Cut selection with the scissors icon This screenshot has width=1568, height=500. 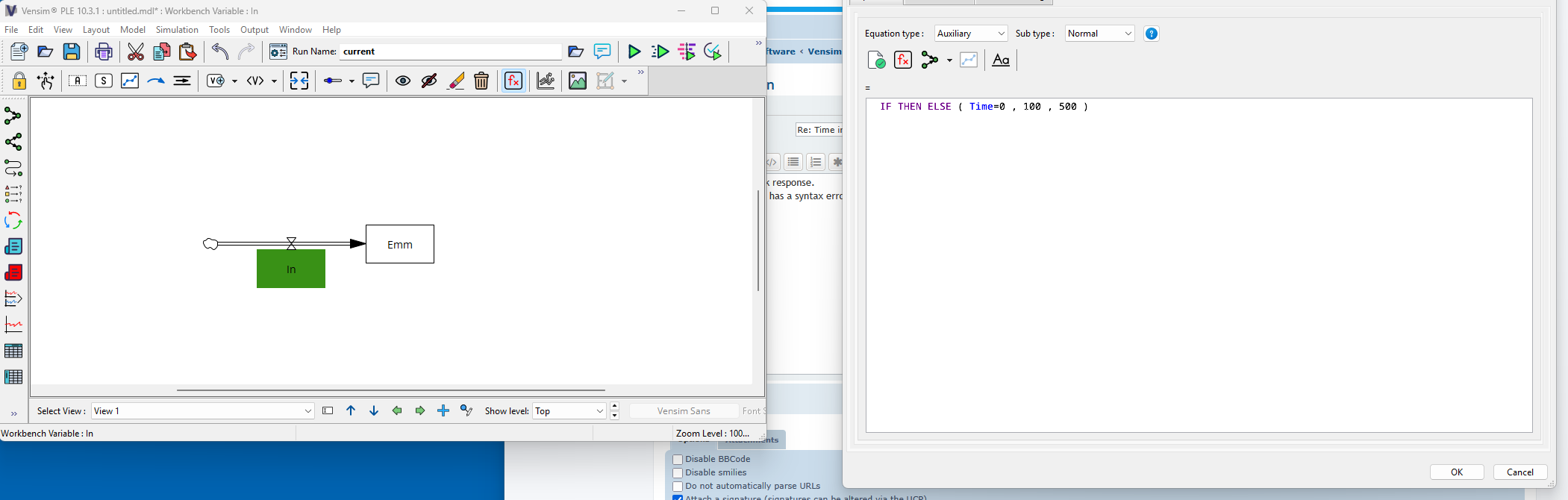pyautogui.click(x=135, y=51)
